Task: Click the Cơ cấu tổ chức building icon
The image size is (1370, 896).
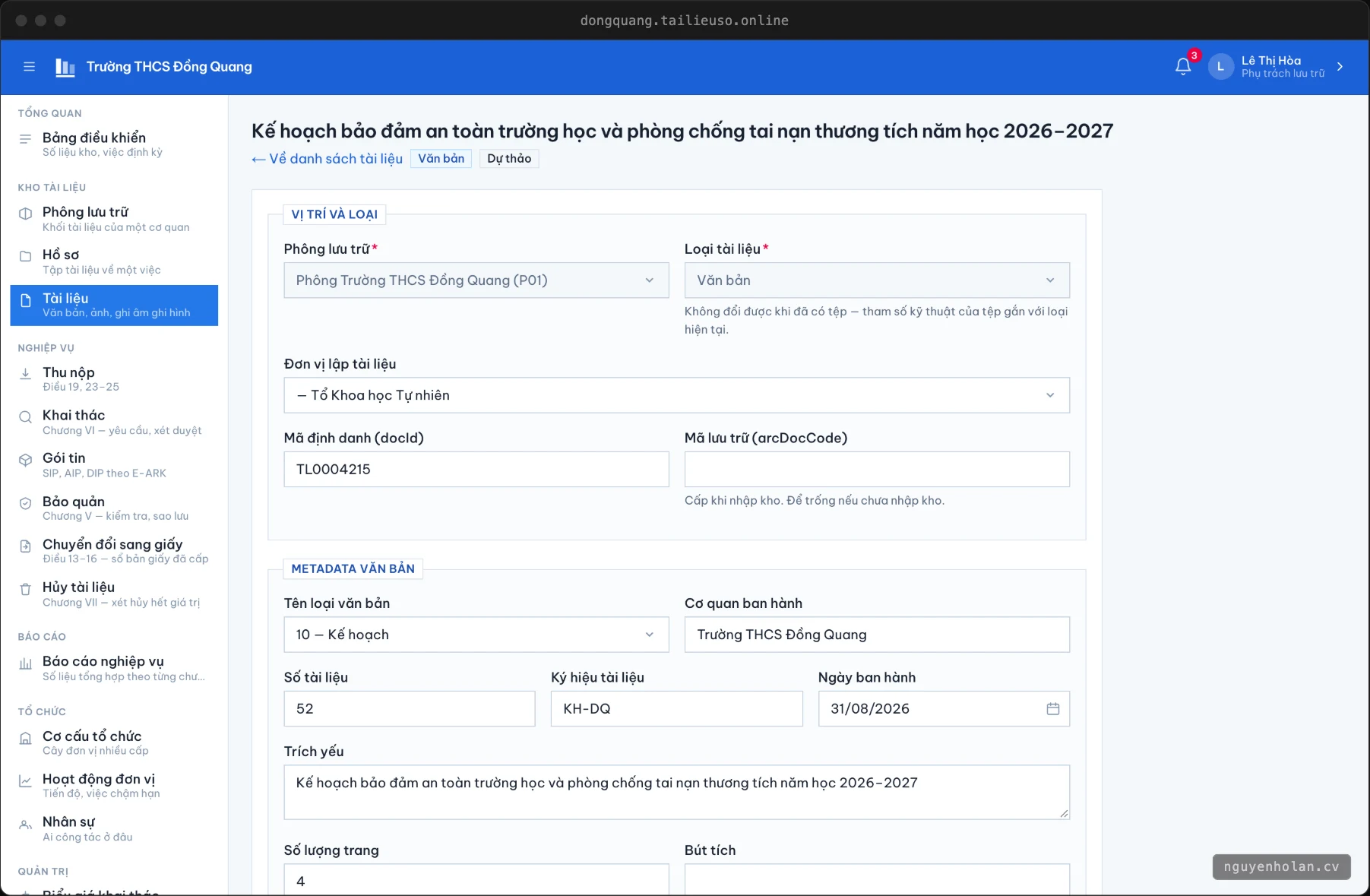Action: point(26,738)
